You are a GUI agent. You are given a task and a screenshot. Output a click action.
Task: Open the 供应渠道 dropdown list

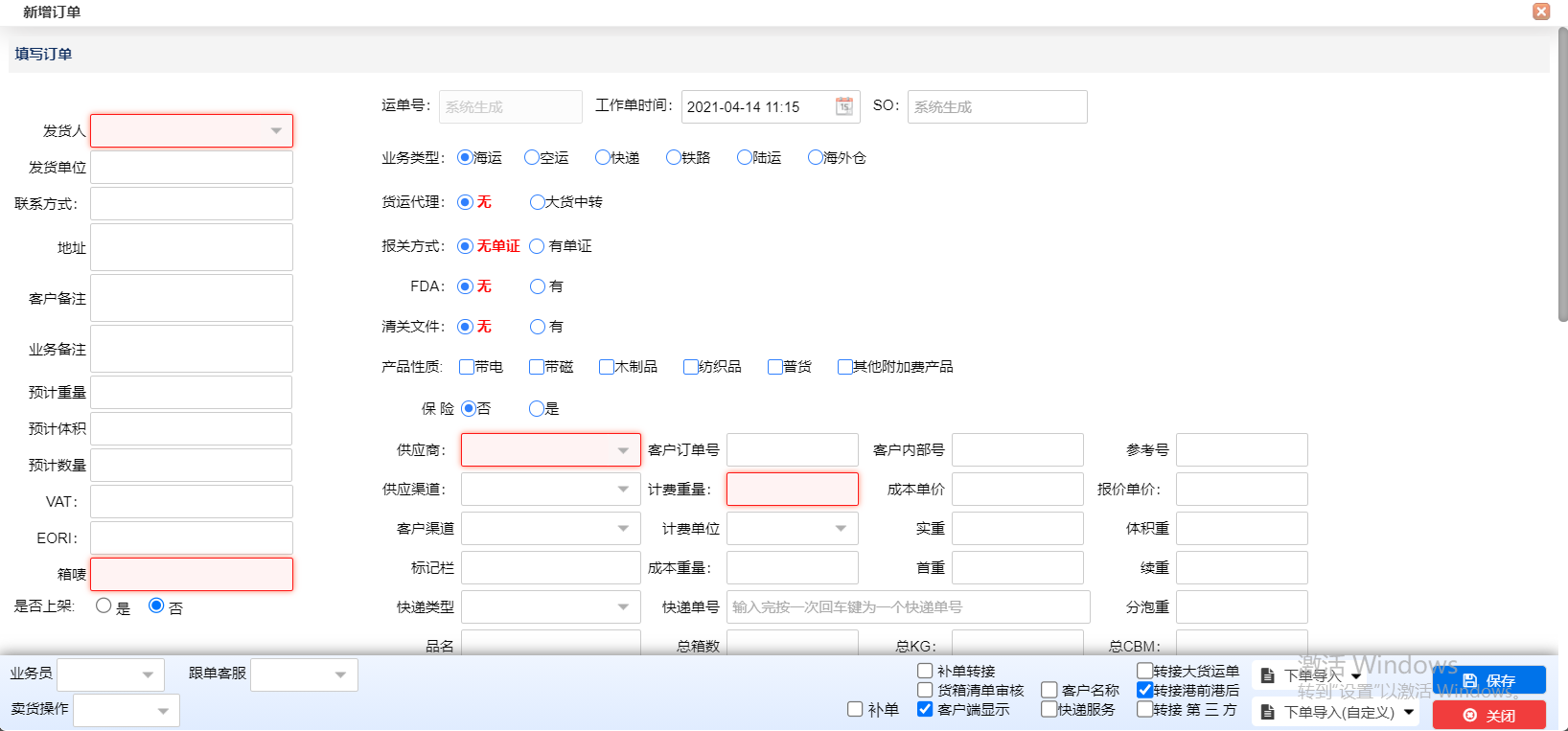(x=551, y=489)
